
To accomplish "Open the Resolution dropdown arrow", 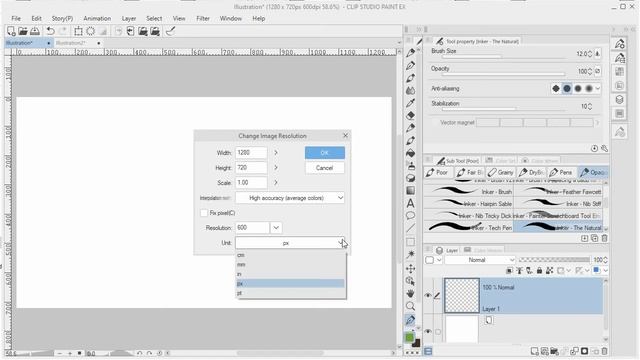I will [276, 228].
